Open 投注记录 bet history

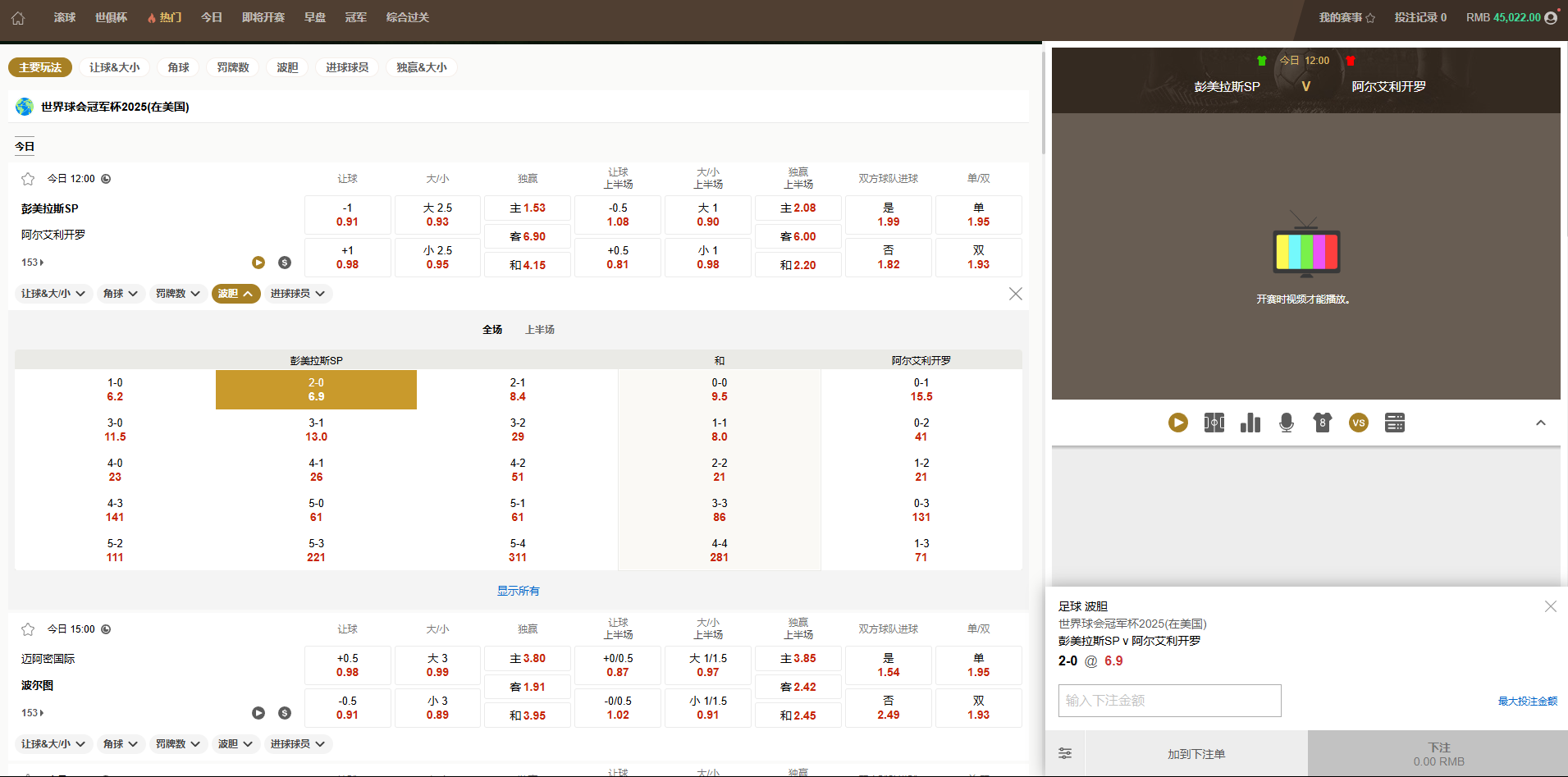click(x=1420, y=17)
